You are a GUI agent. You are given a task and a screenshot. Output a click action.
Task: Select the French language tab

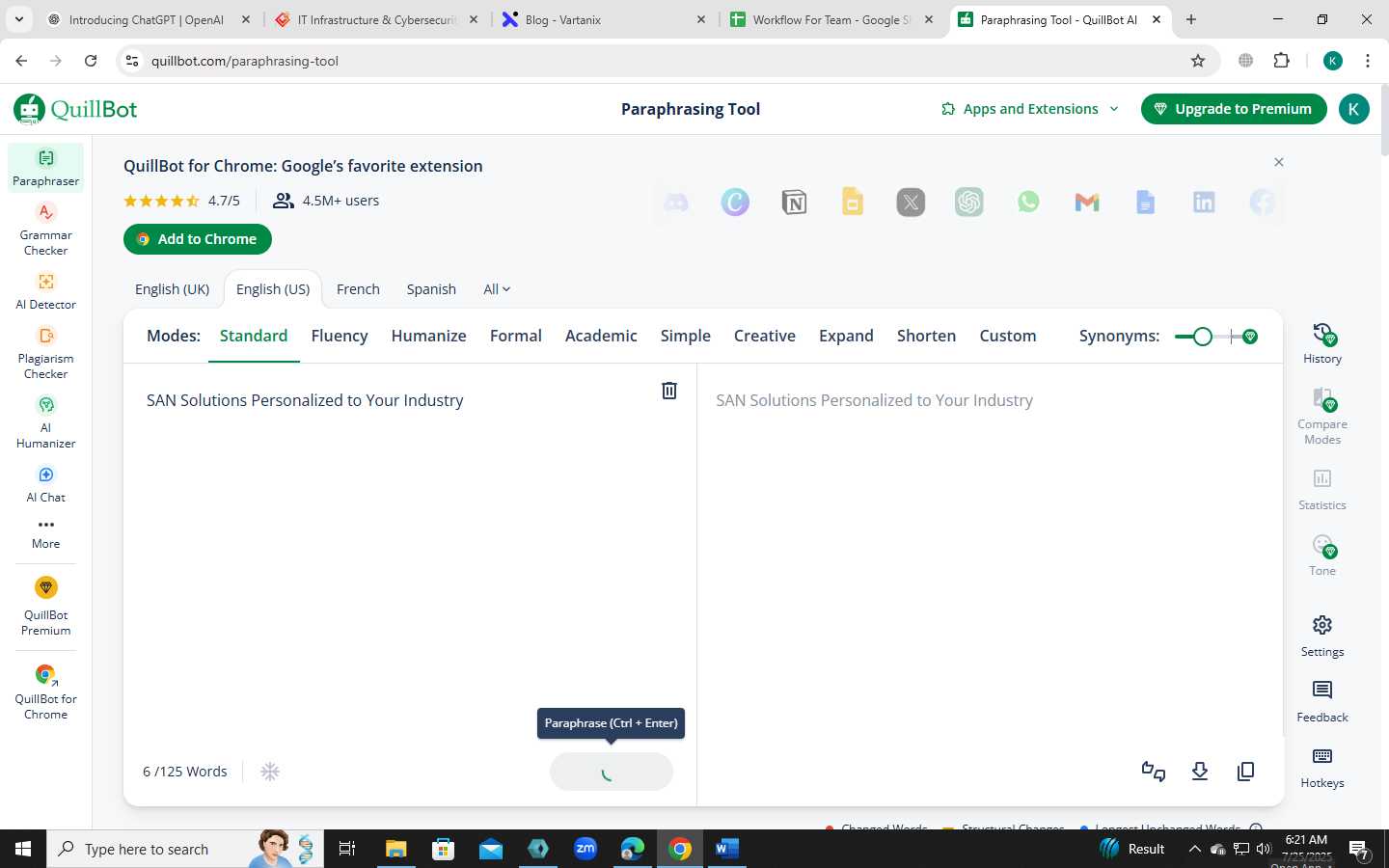[x=358, y=289]
